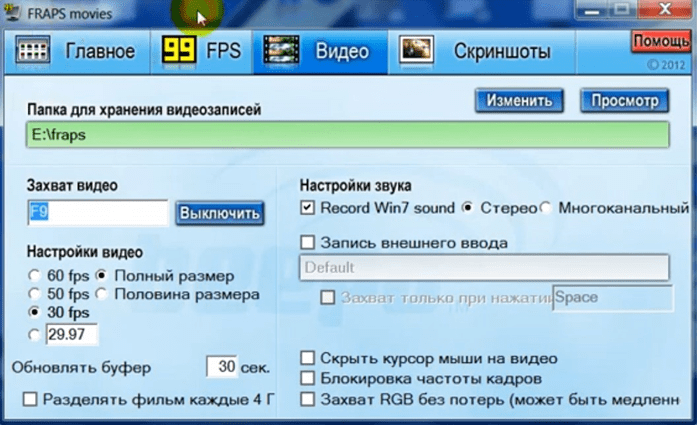
Task: Enable Разделять фильм каждые 4 Г checkbox
Action: (30, 399)
